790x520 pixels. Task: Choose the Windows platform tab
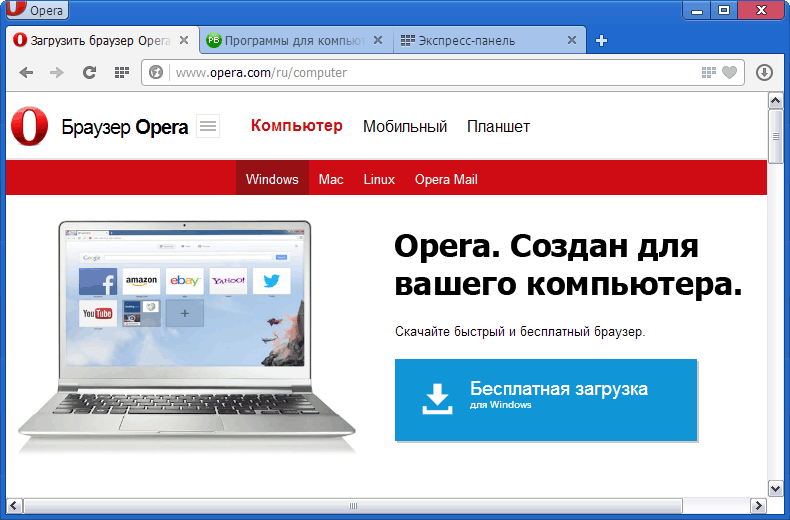coord(272,179)
